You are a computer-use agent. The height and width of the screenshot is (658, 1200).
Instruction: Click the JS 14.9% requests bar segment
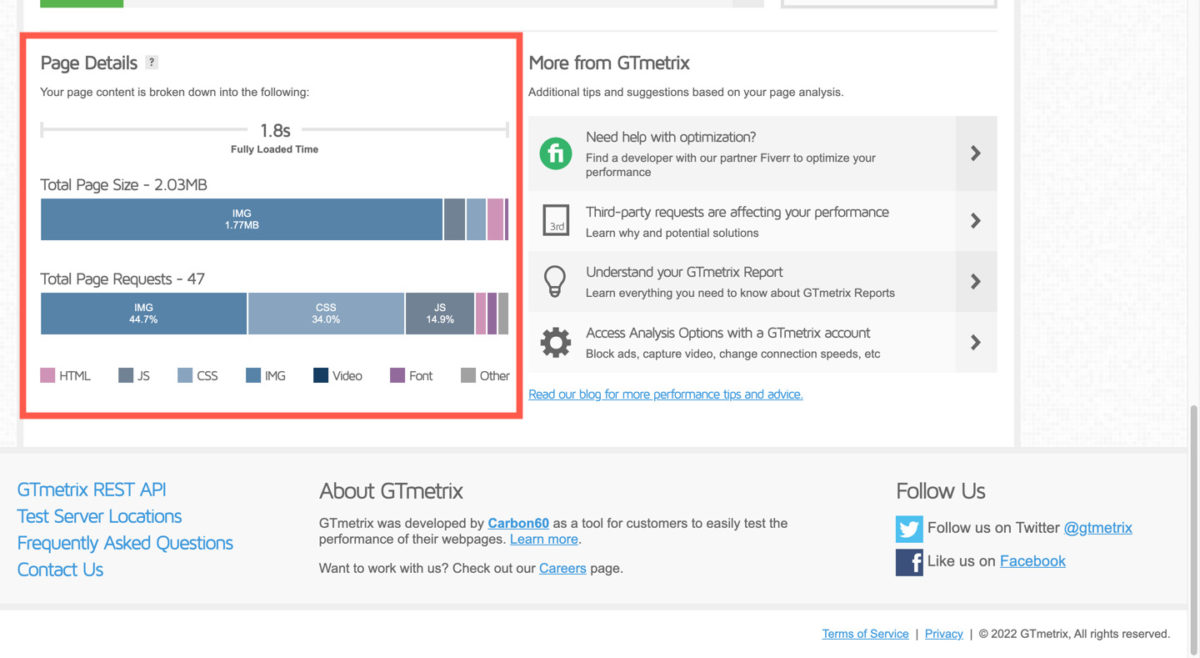[x=440, y=313]
